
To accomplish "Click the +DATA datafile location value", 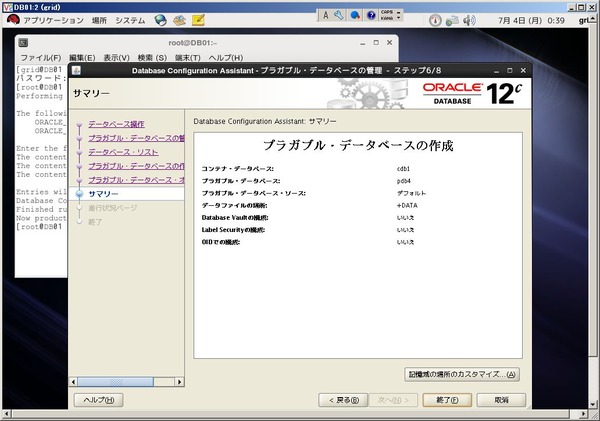I will coord(407,205).
